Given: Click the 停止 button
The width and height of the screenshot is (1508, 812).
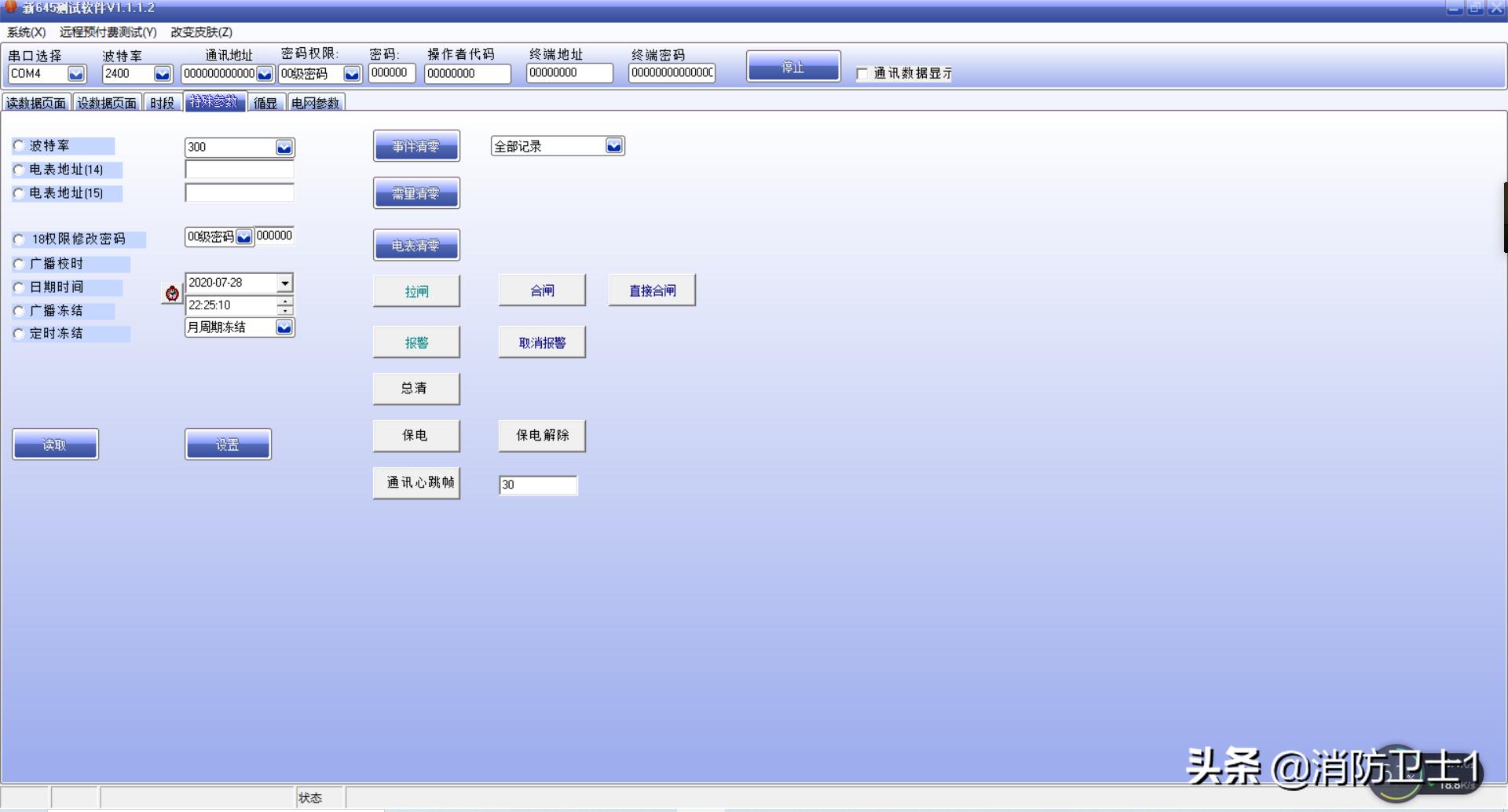Looking at the screenshot, I should pos(793,67).
